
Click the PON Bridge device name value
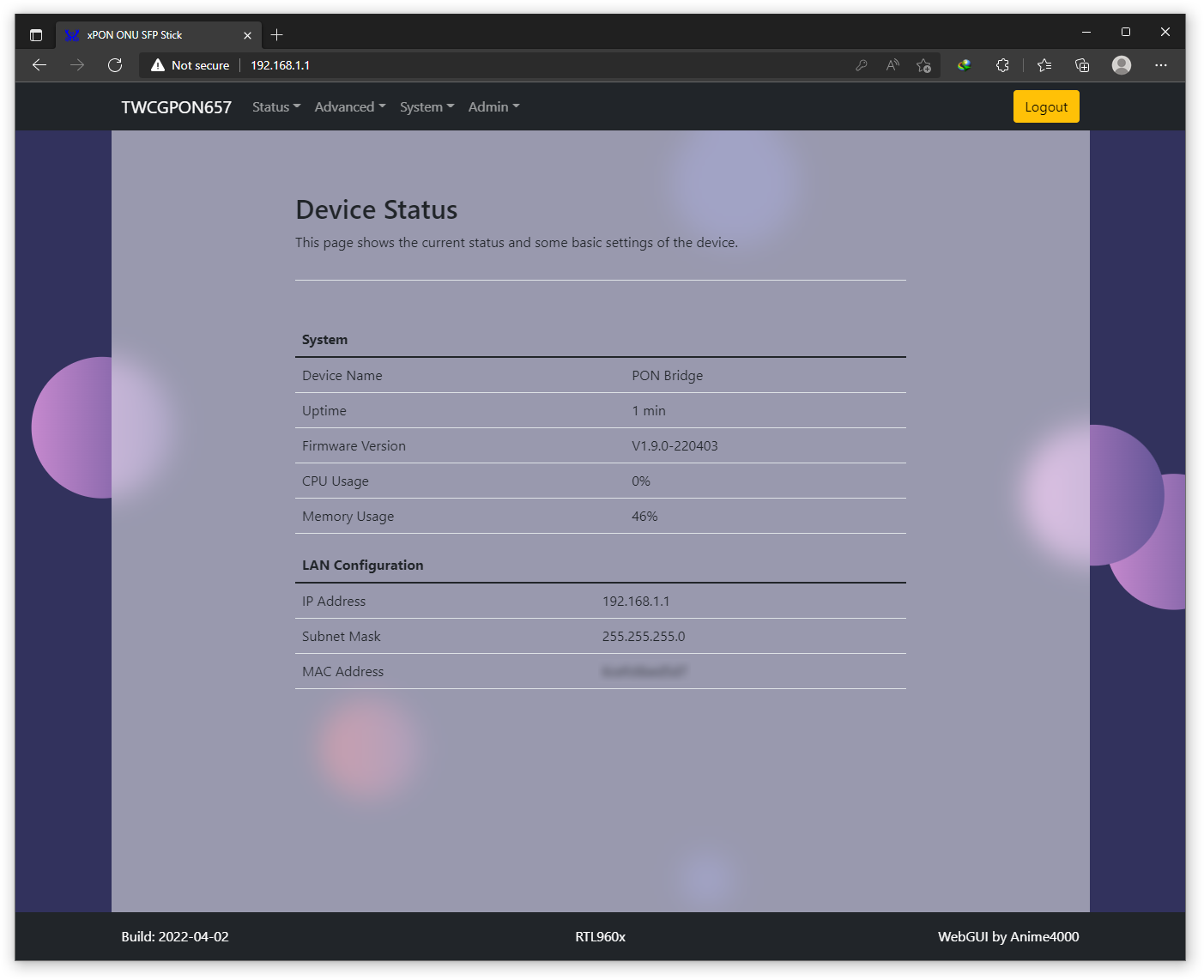(667, 376)
